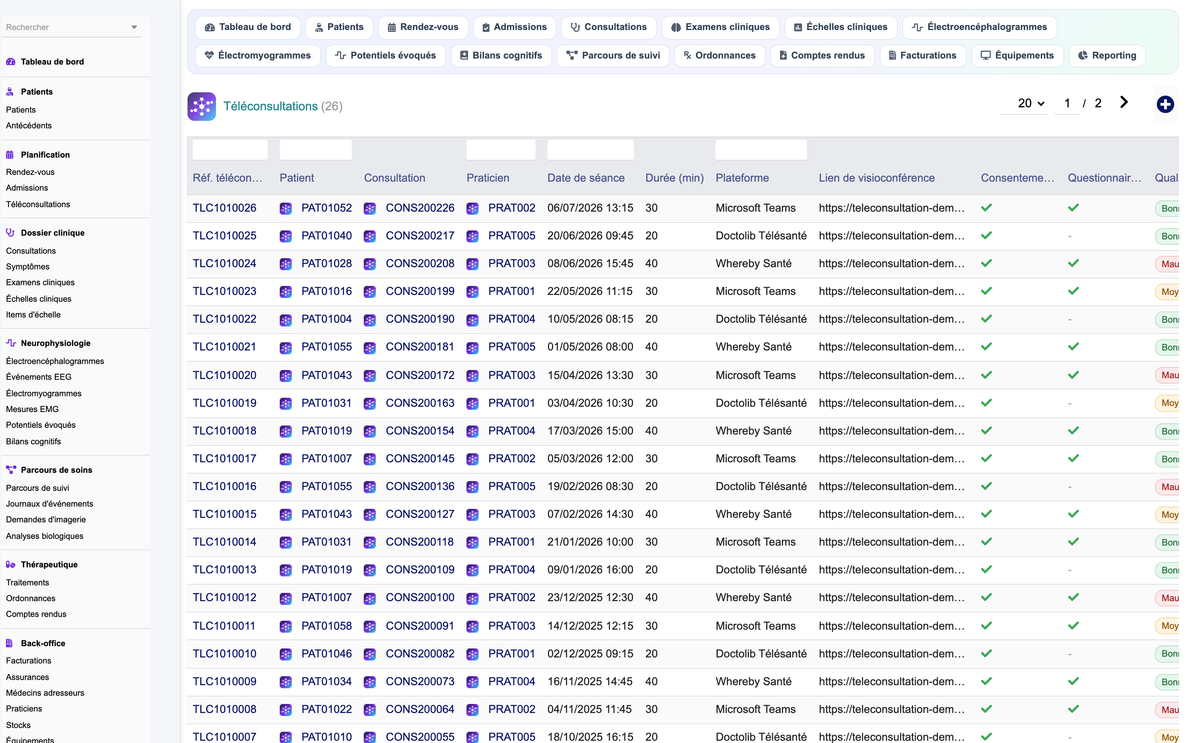
Task: Click the Back-office icon in sidebar
Action: click(10, 644)
